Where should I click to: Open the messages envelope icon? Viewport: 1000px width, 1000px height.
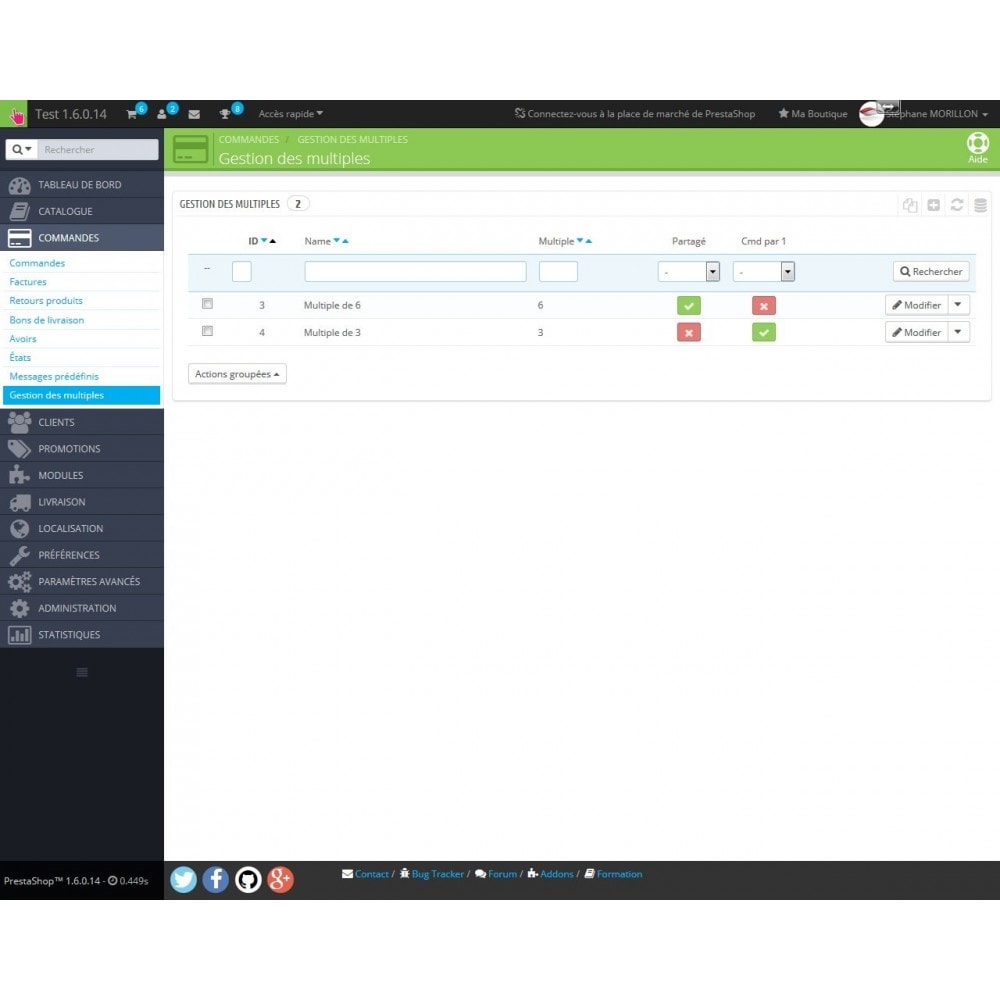195,114
